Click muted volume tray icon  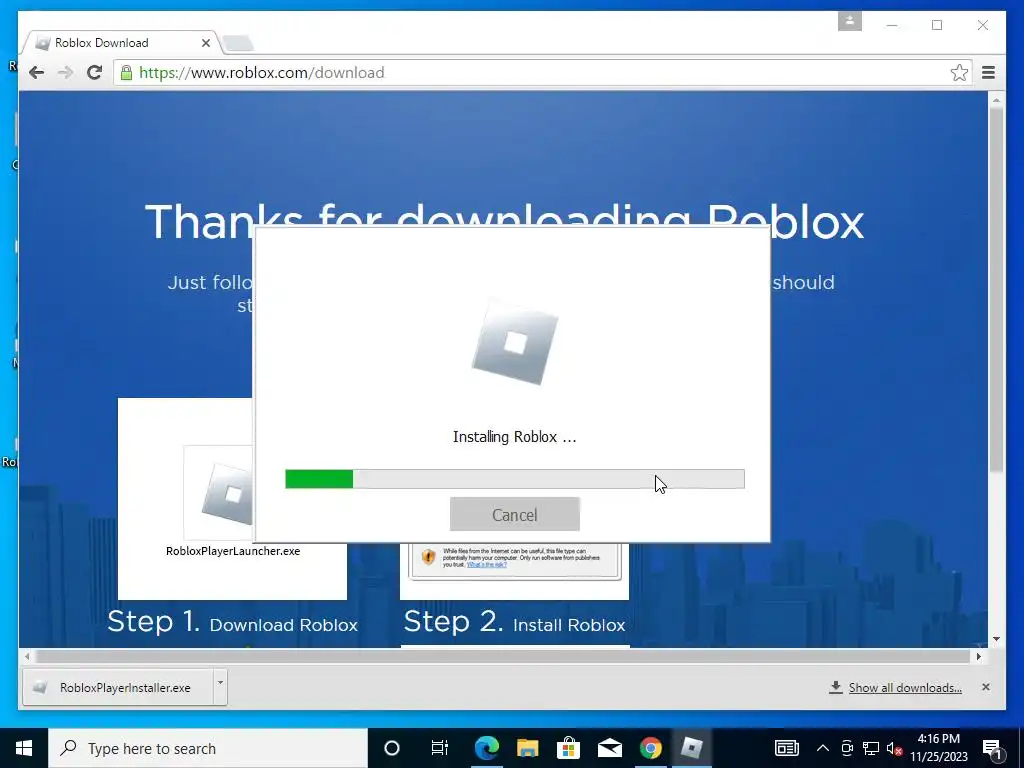[x=894, y=749]
